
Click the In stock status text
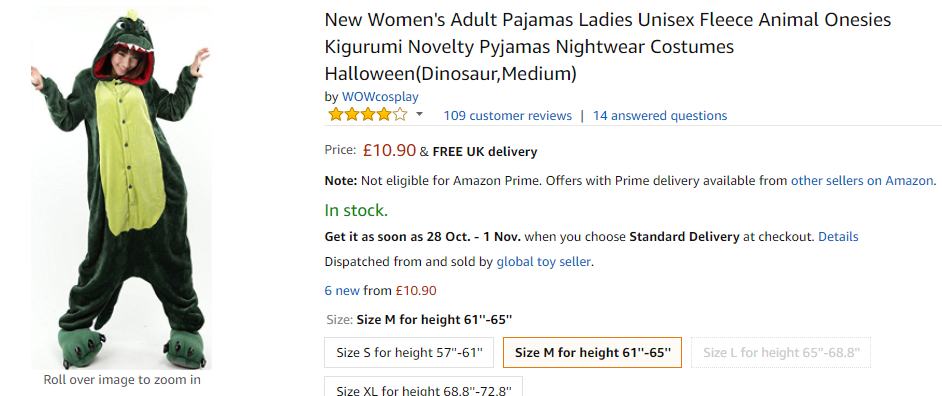[356, 210]
